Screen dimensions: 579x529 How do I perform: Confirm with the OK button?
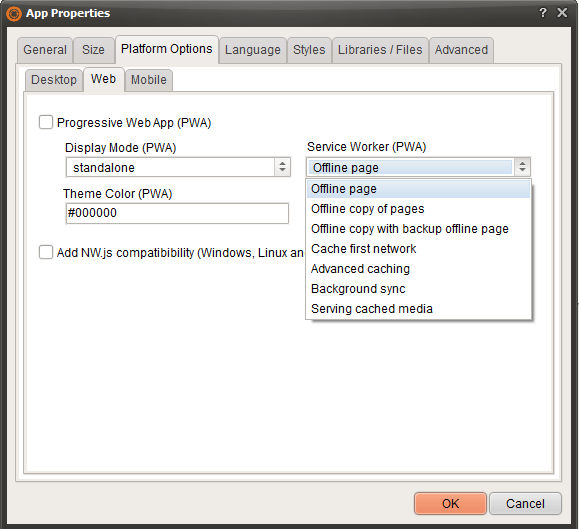click(450, 504)
